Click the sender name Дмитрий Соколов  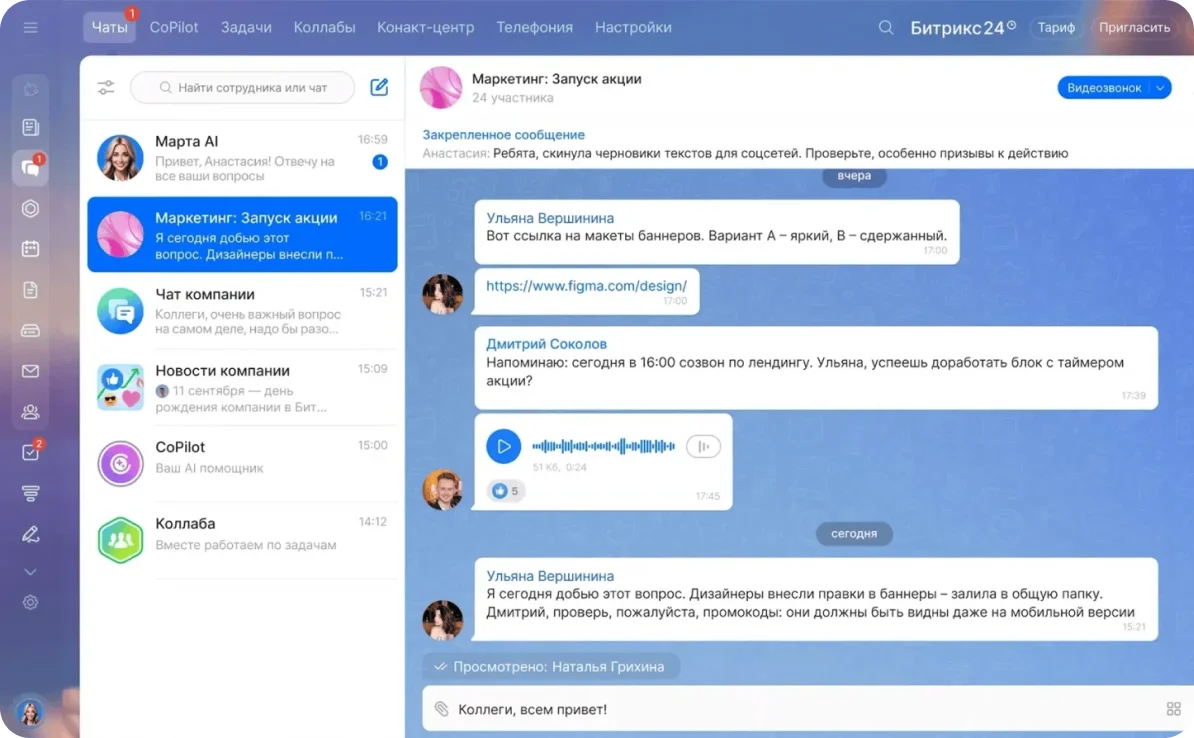(x=546, y=343)
